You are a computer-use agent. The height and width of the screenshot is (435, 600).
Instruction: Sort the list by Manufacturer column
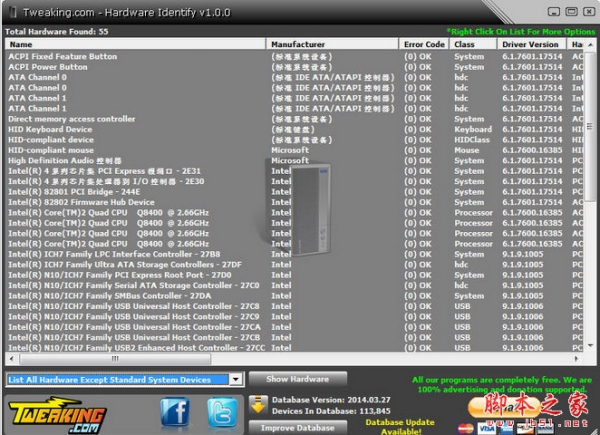click(x=332, y=44)
